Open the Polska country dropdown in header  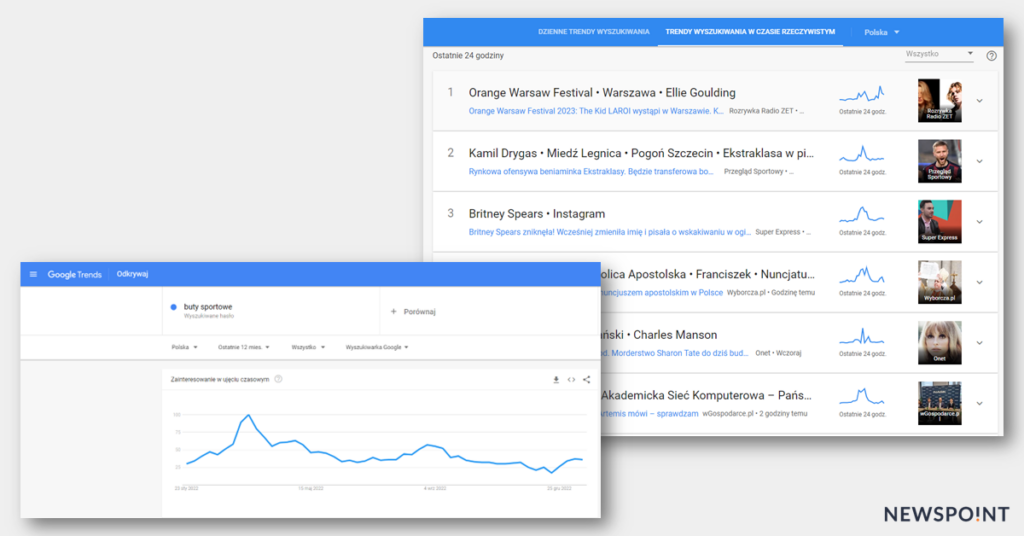[x=882, y=32]
